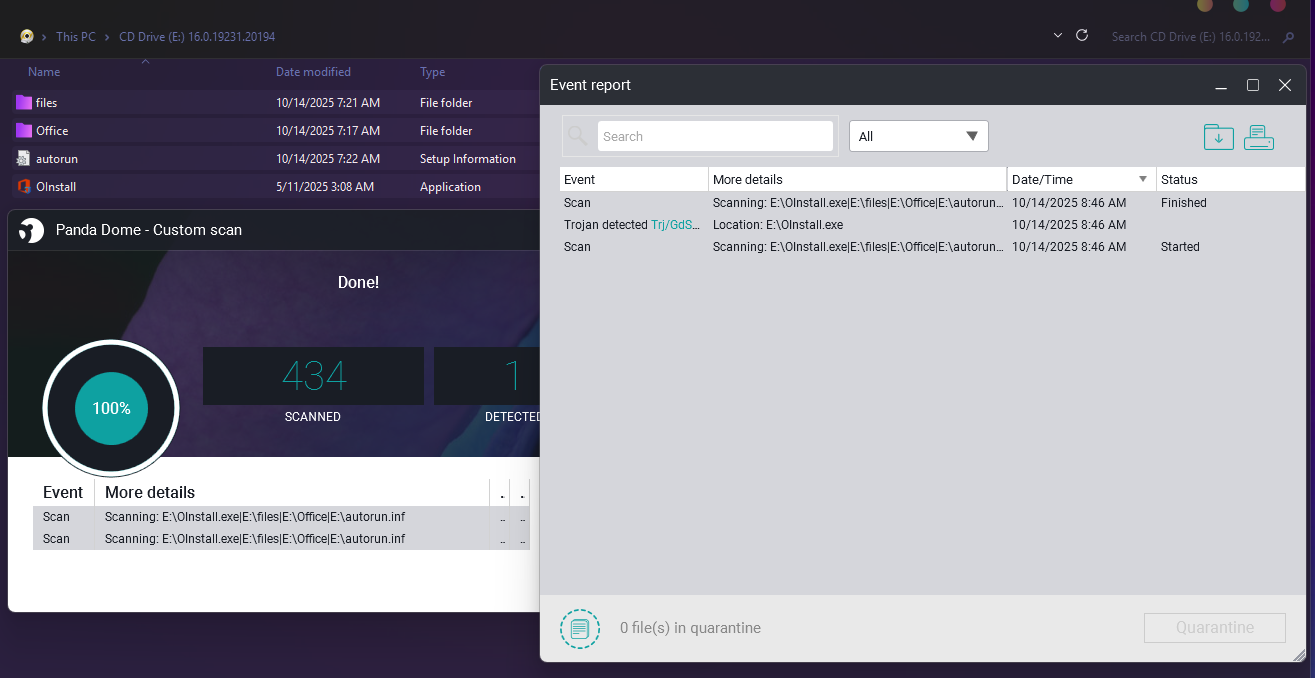Expand chevron before This PC breadcrumb

[x=44, y=37]
